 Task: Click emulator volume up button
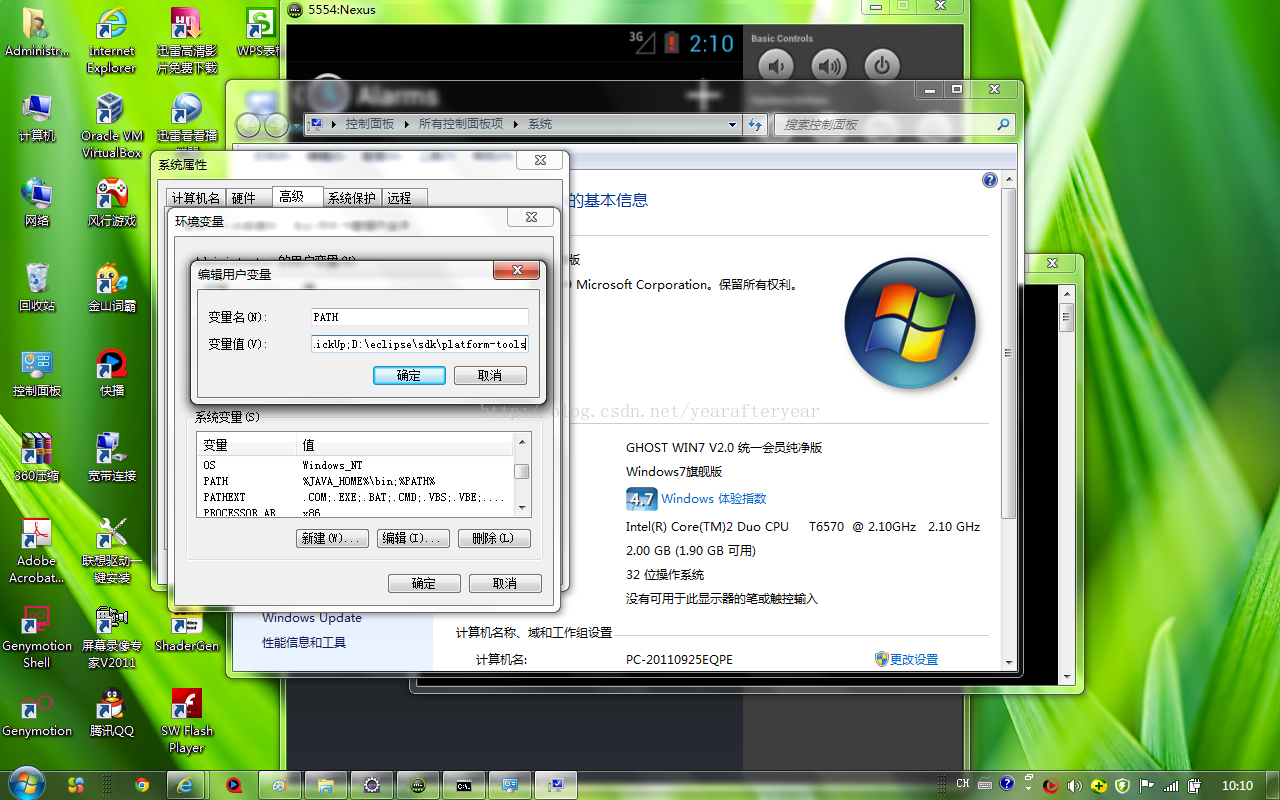click(x=828, y=66)
